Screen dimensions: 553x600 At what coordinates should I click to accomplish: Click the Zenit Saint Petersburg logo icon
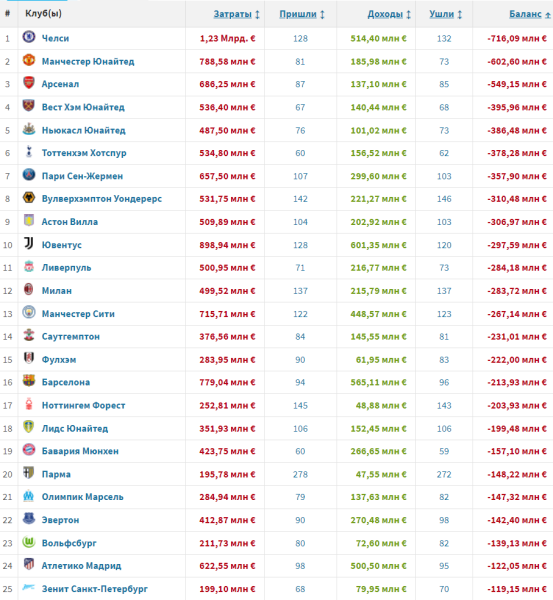29,587
